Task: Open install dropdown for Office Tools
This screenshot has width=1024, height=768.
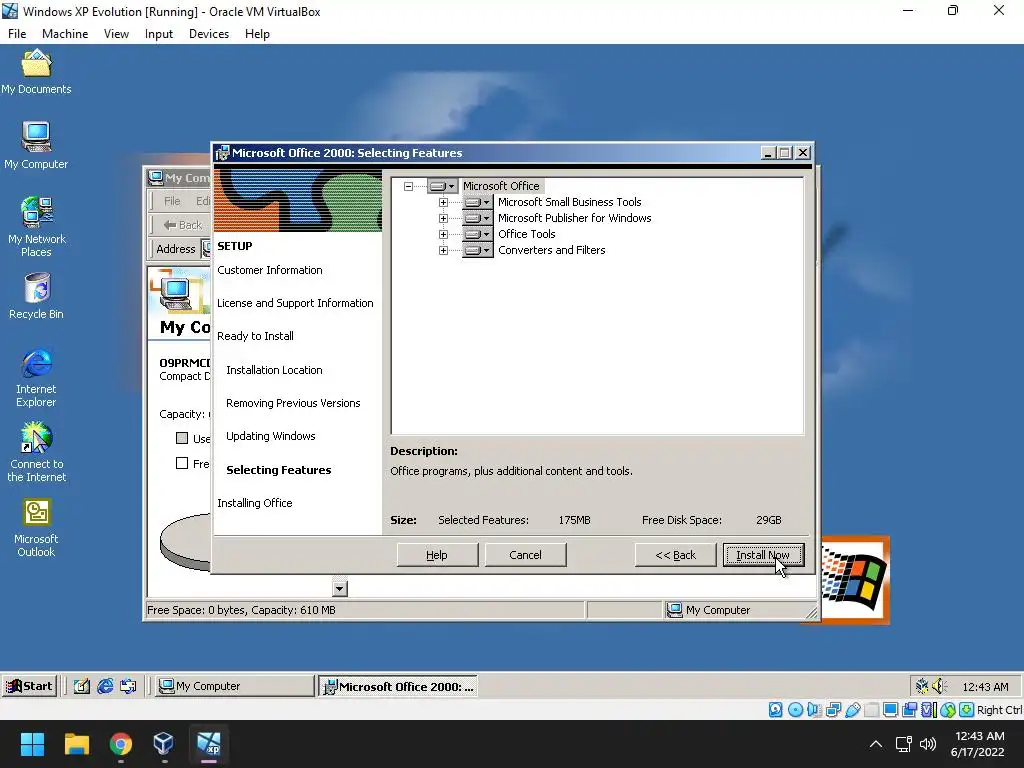Action: tap(477, 234)
